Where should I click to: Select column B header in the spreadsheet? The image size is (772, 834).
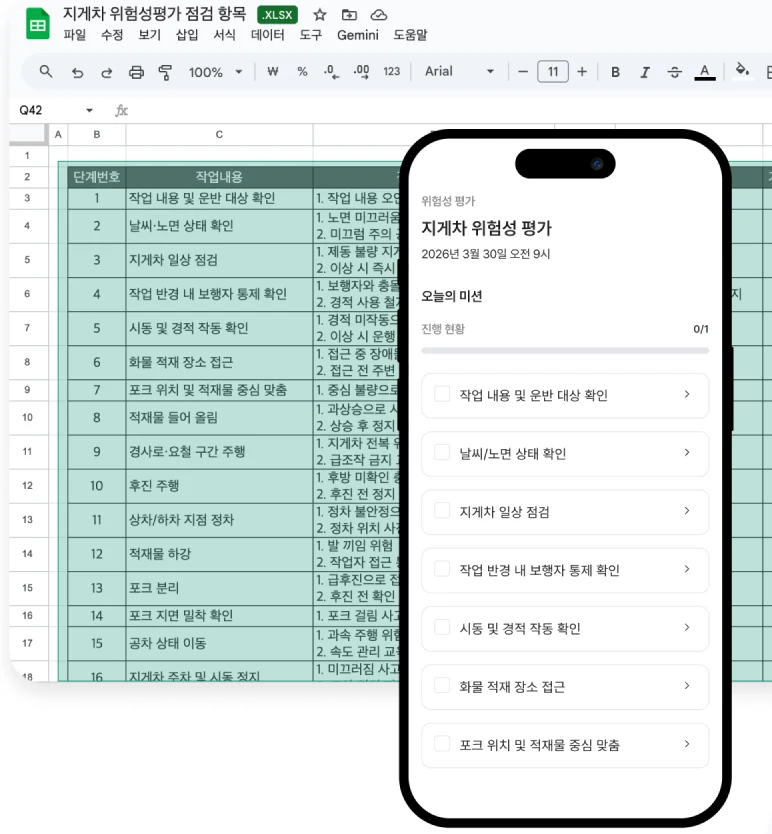pyautogui.click(x=97, y=135)
